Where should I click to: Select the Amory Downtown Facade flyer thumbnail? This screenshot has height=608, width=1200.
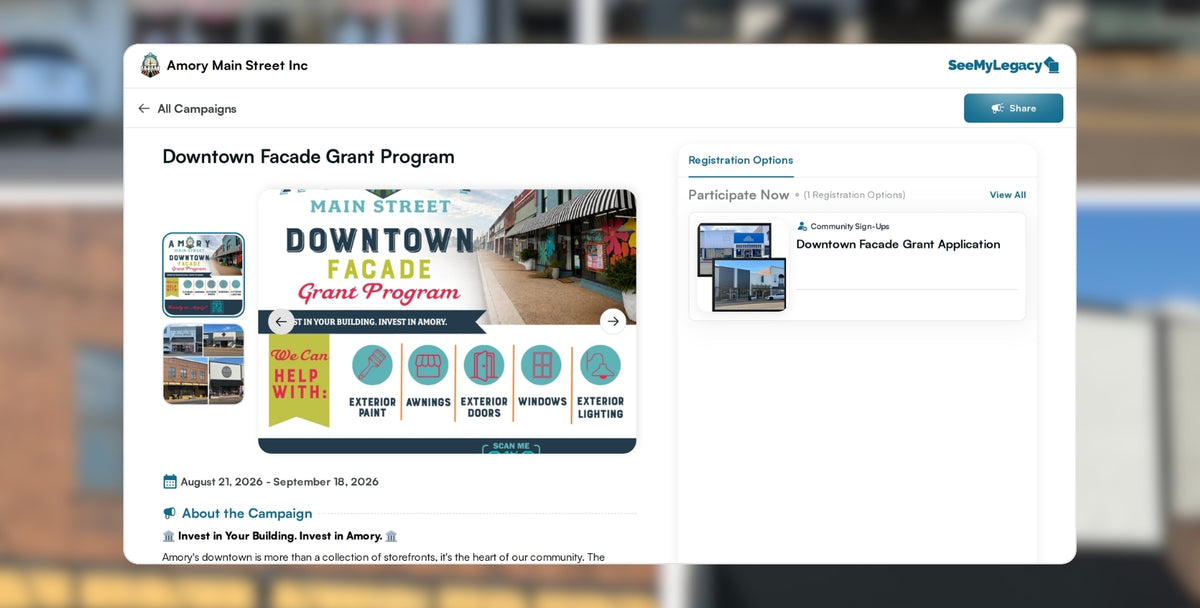pyautogui.click(x=203, y=275)
